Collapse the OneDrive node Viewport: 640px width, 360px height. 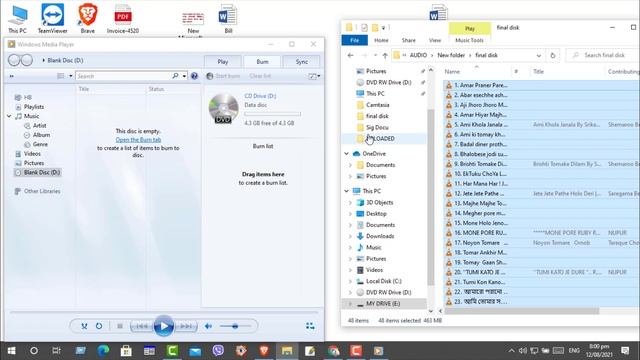pos(347,154)
